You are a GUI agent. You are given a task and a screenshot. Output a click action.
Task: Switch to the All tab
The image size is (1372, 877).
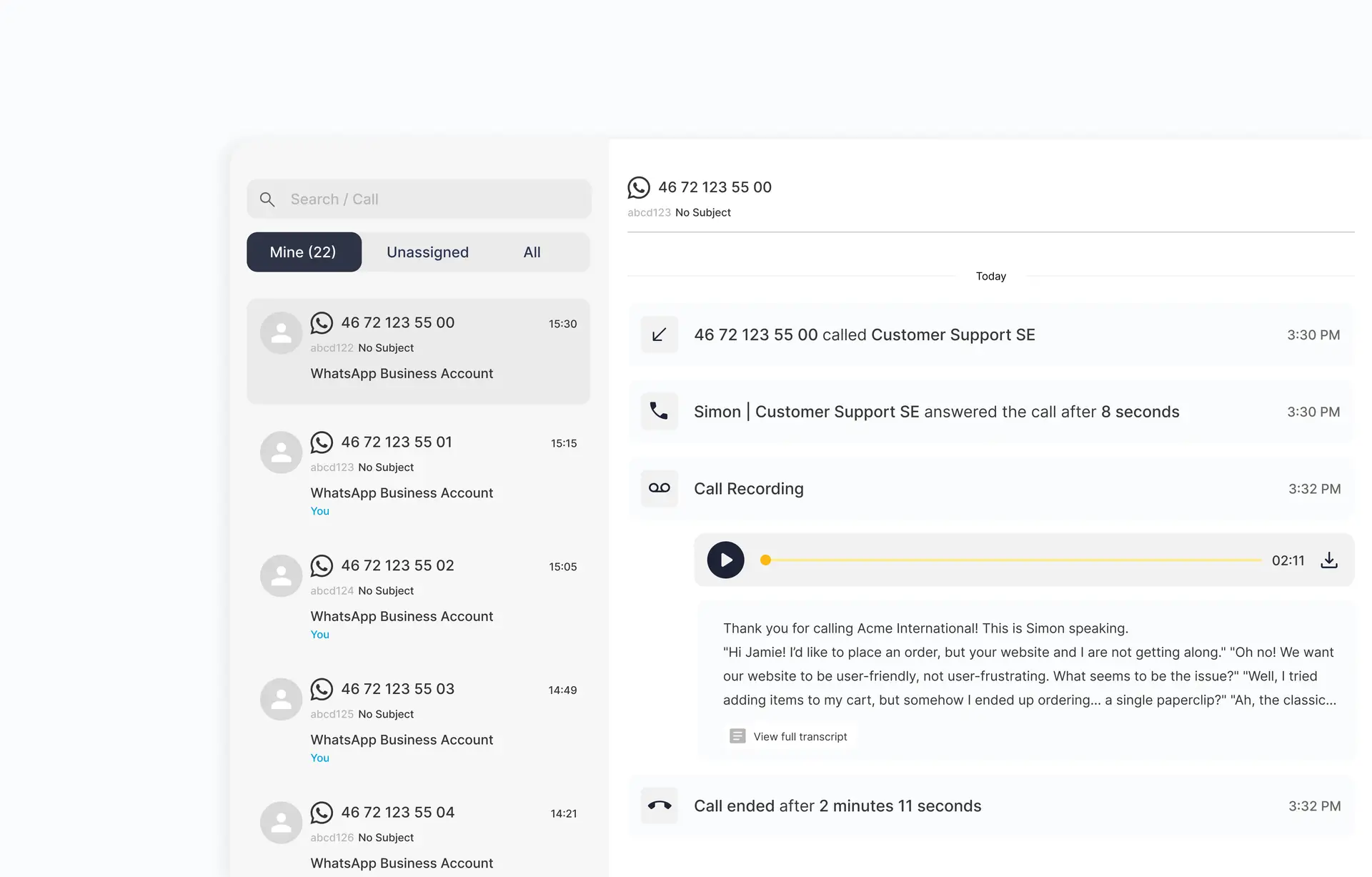click(x=532, y=252)
